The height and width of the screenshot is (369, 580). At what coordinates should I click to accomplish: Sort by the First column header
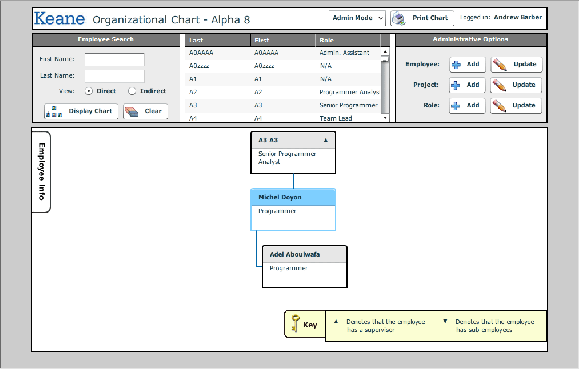tap(283, 40)
